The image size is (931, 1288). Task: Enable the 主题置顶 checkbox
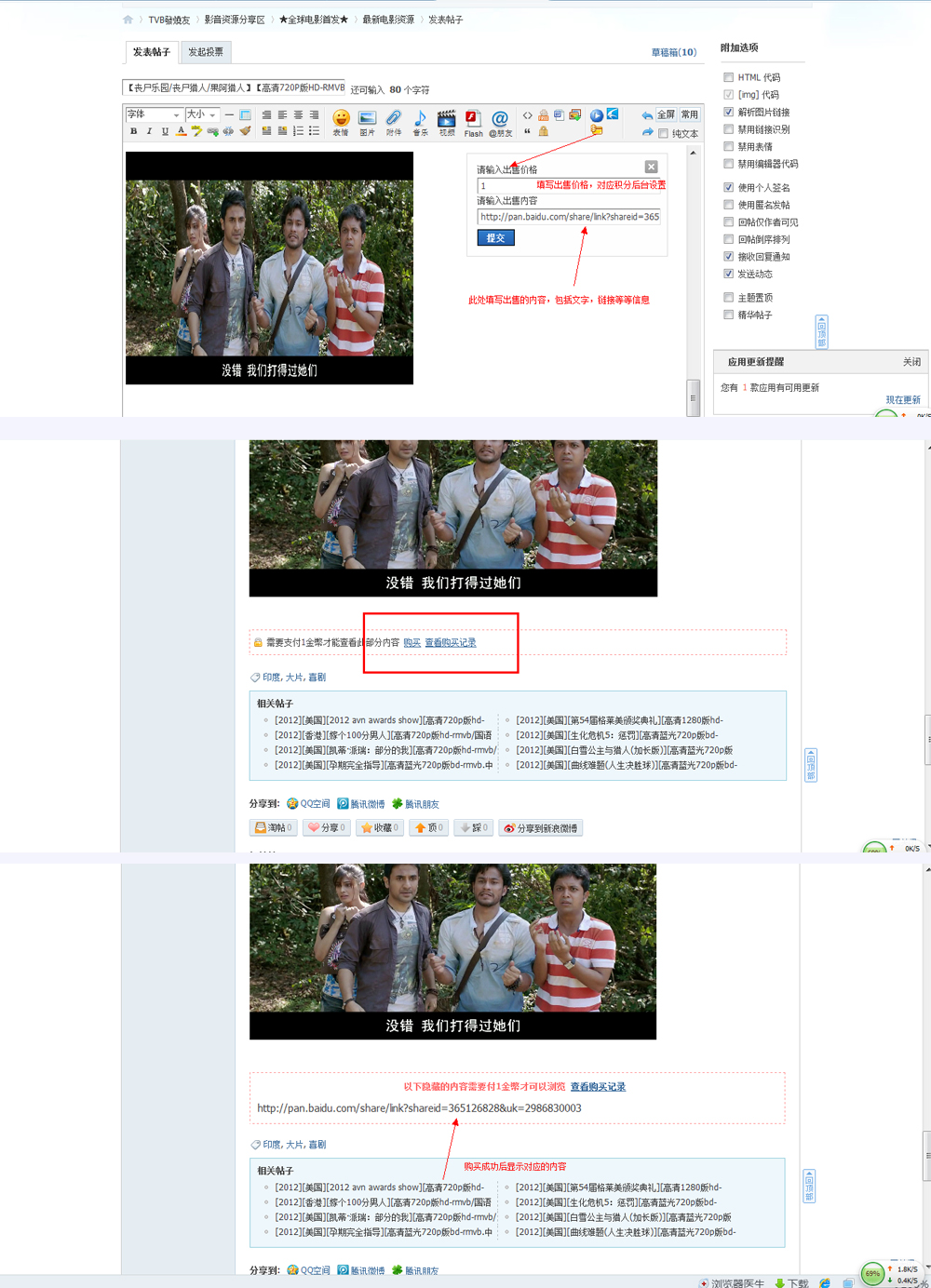tap(729, 298)
